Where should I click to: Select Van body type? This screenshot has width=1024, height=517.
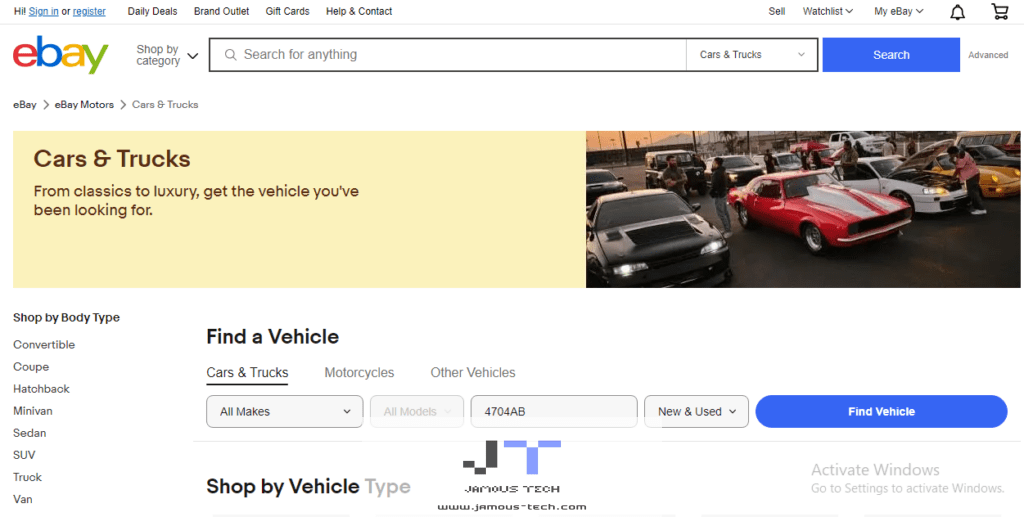[23, 499]
